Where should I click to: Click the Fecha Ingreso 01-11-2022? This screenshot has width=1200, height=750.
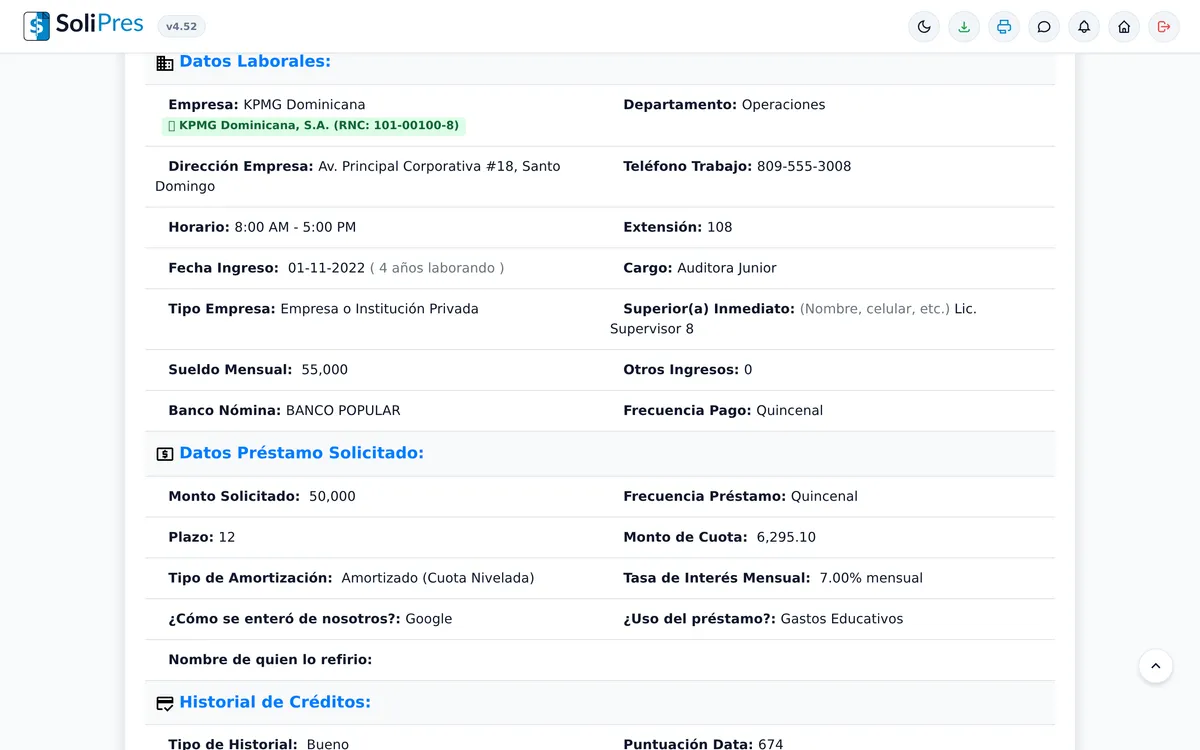(x=326, y=268)
